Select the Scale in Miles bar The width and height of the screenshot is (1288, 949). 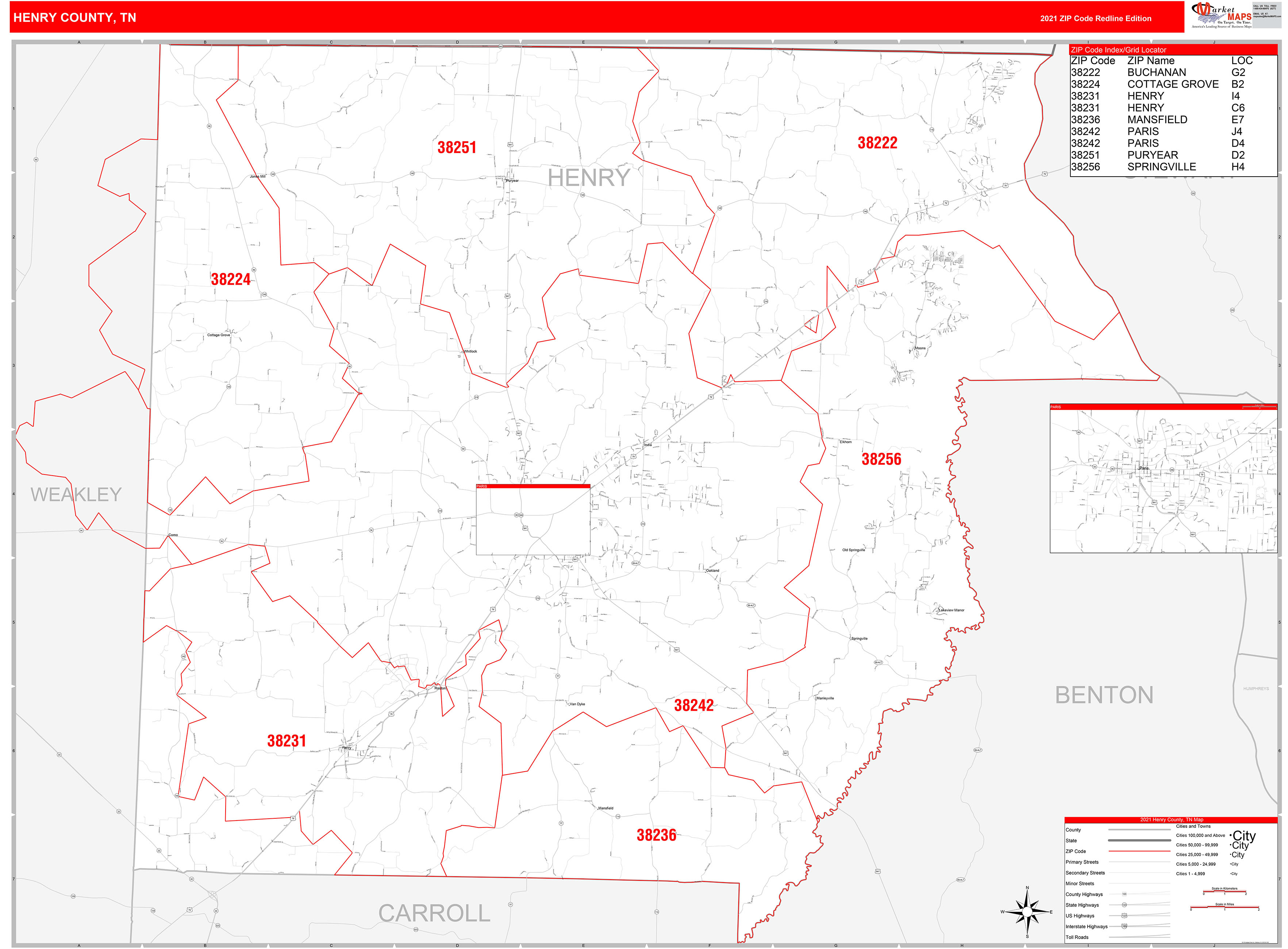[1224, 907]
